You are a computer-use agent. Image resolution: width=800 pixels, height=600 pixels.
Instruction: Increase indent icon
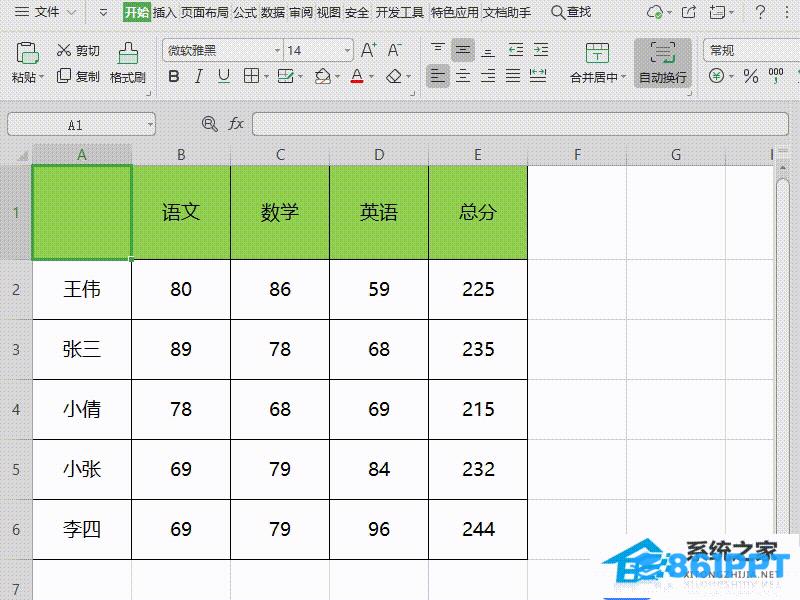(541, 50)
